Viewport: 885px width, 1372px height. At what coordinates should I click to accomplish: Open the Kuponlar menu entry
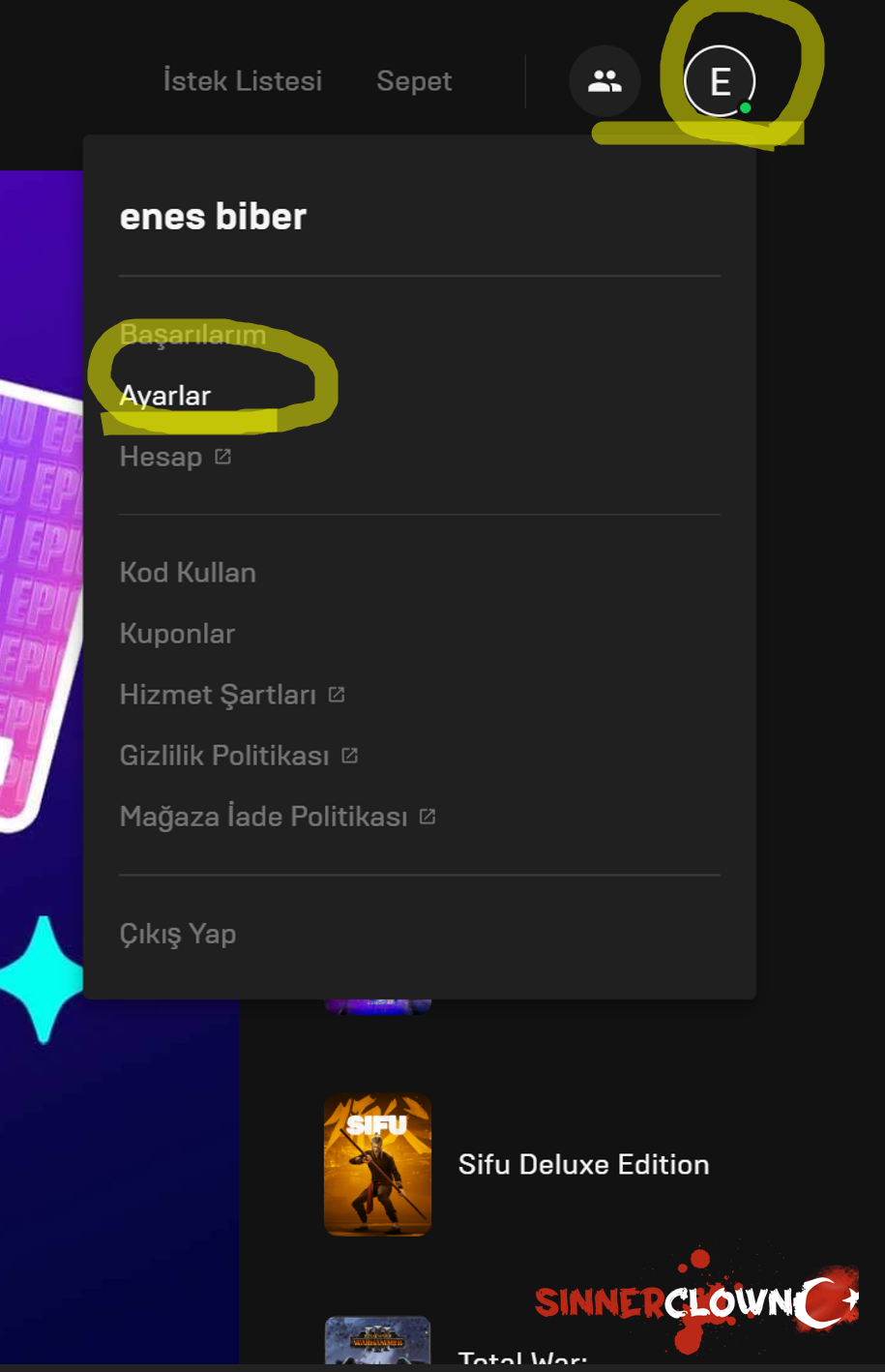(x=177, y=634)
